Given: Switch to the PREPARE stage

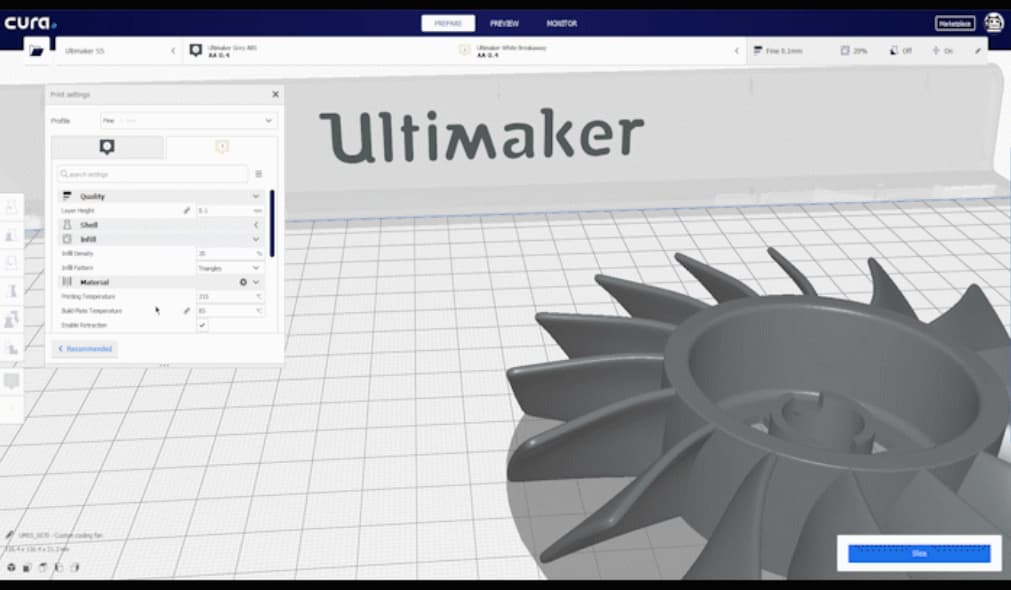Looking at the screenshot, I should (x=447, y=23).
